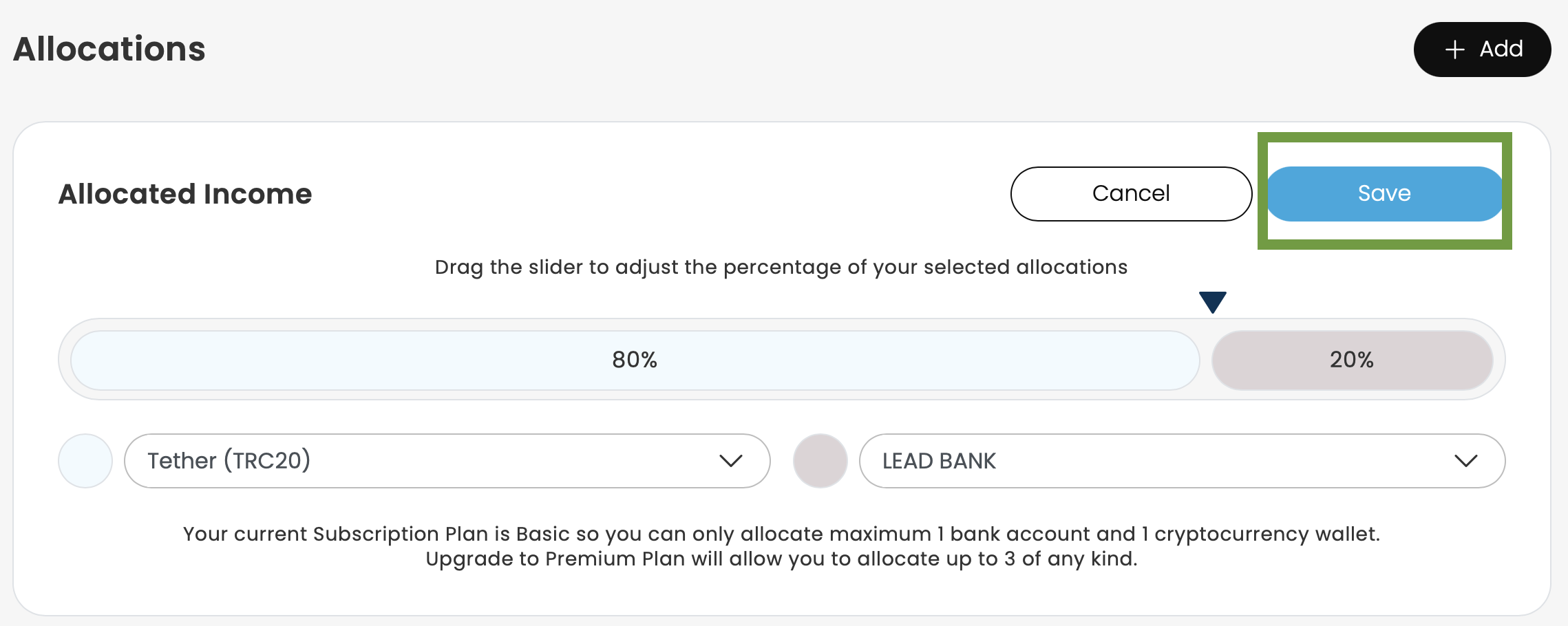This screenshot has width=1568, height=626.
Task: Click the plus icon in Add button
Action: tap(1454, 50)
